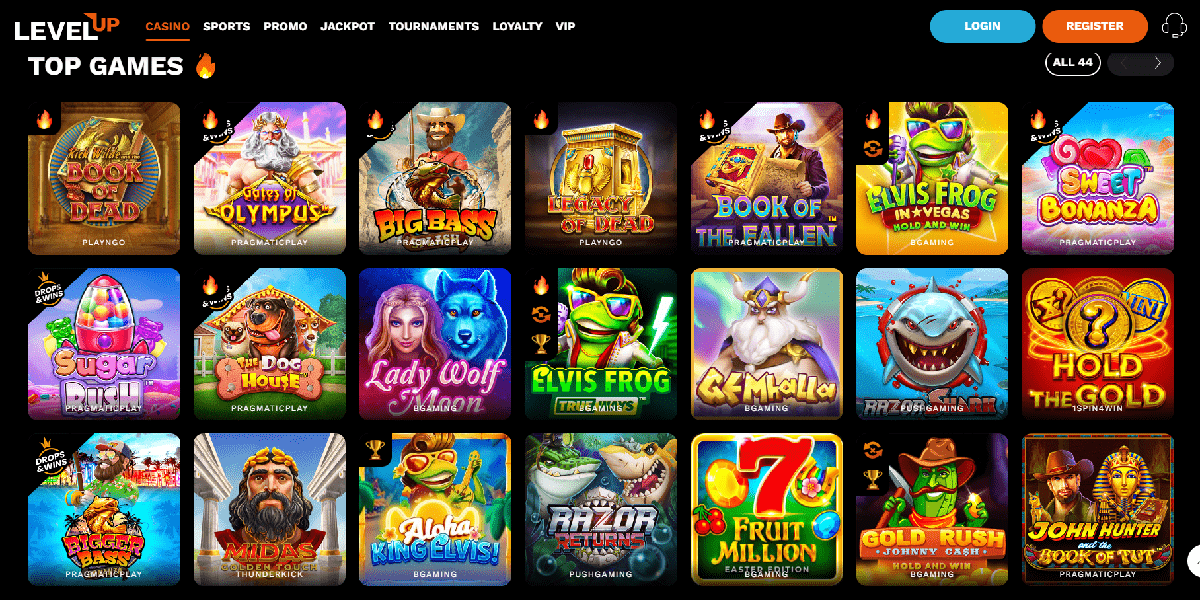
Task: Click the LevelUp logo
Action: (67, 27)
